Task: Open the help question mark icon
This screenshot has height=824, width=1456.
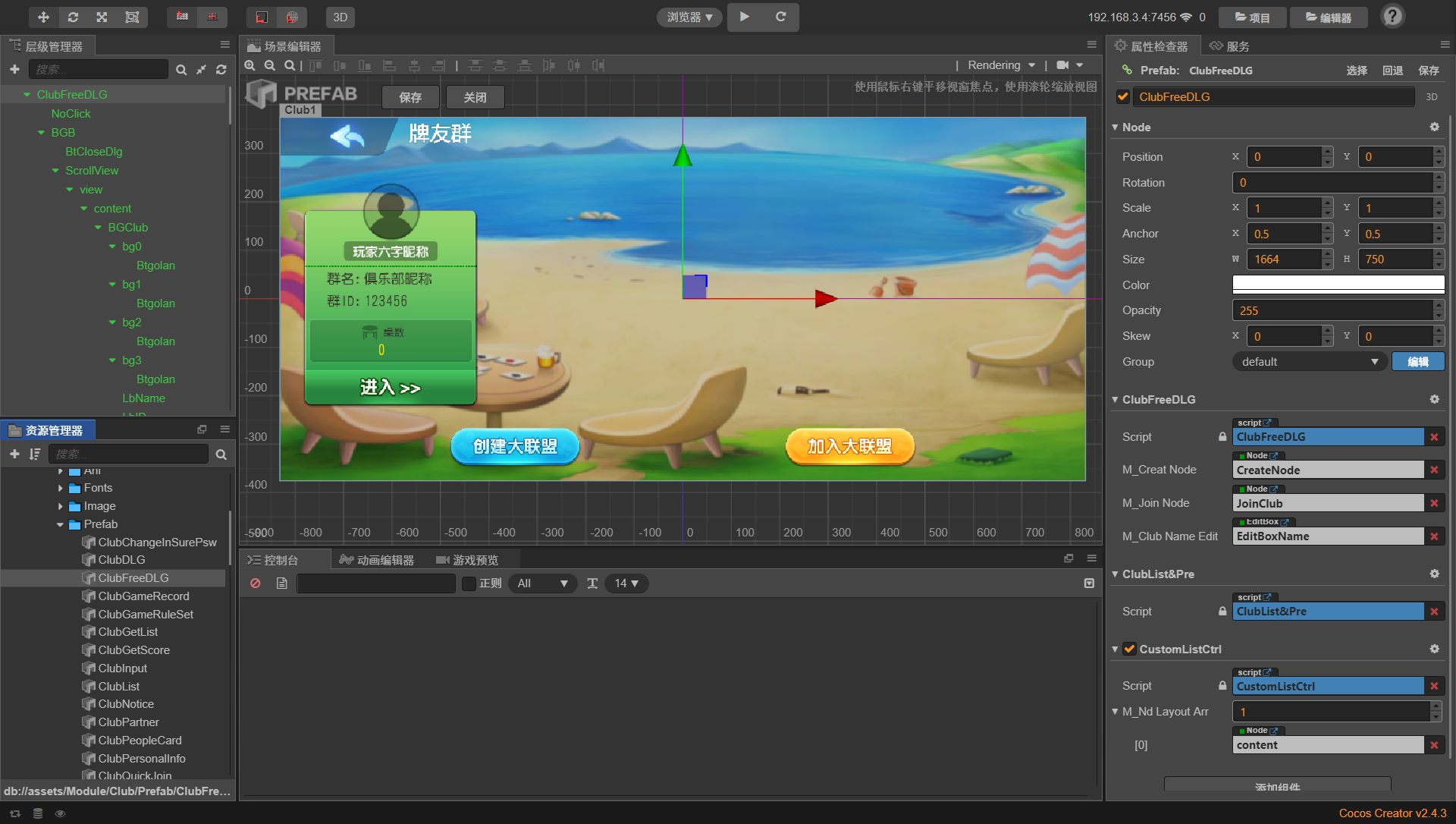Action: [x=1392, y=17]
